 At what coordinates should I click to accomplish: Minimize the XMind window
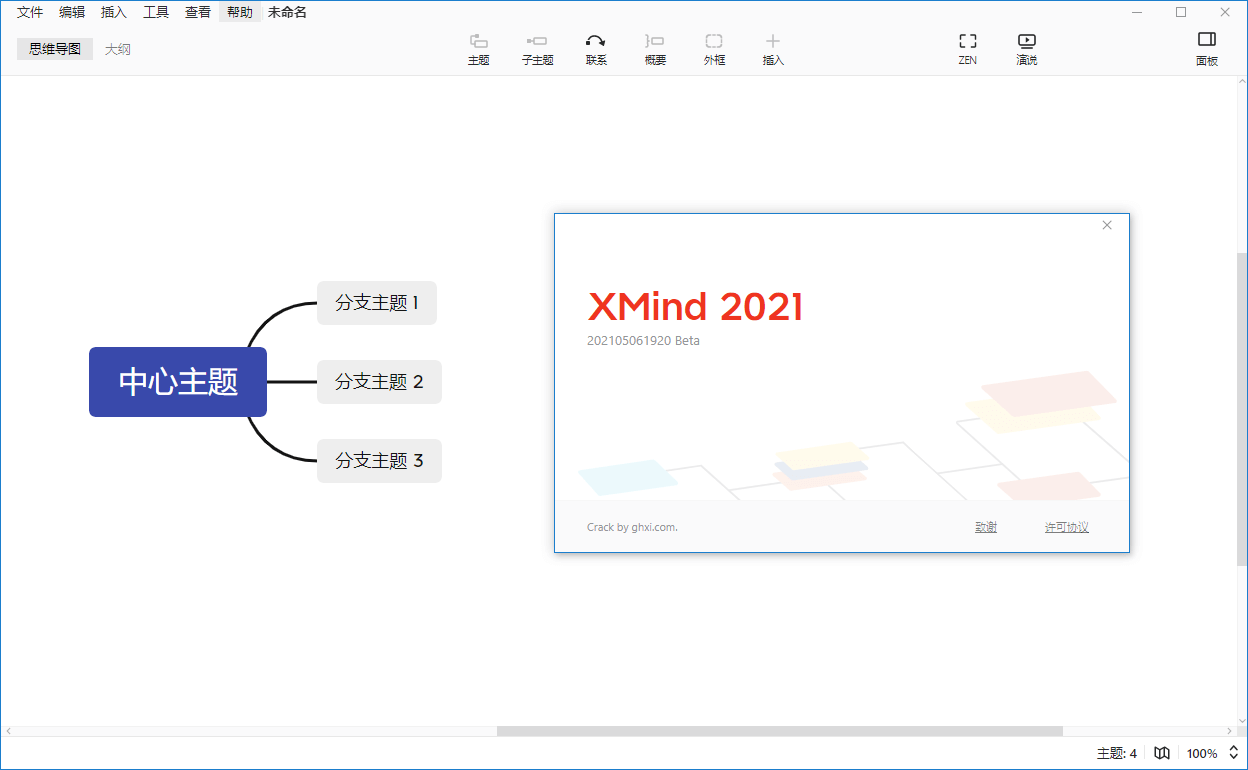pos(1137,12)
